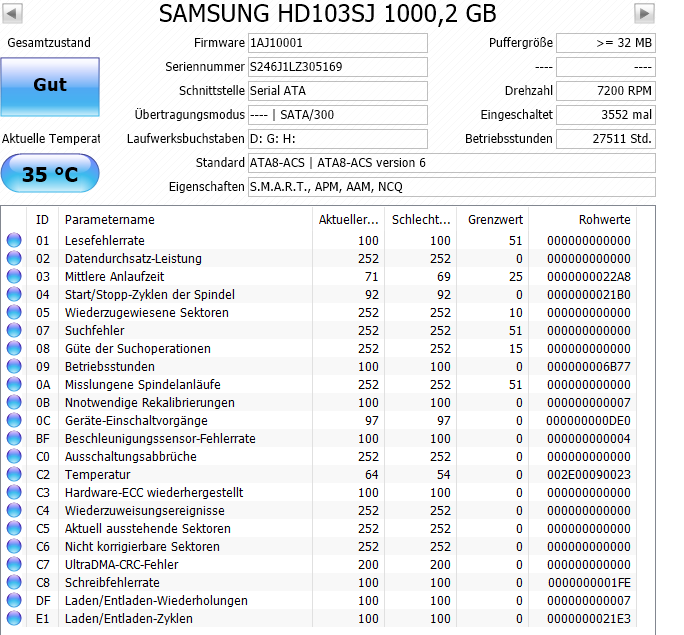Click status icon for Datendurchsatz-Leistung row
684x635 pixels.
point(14,258)
